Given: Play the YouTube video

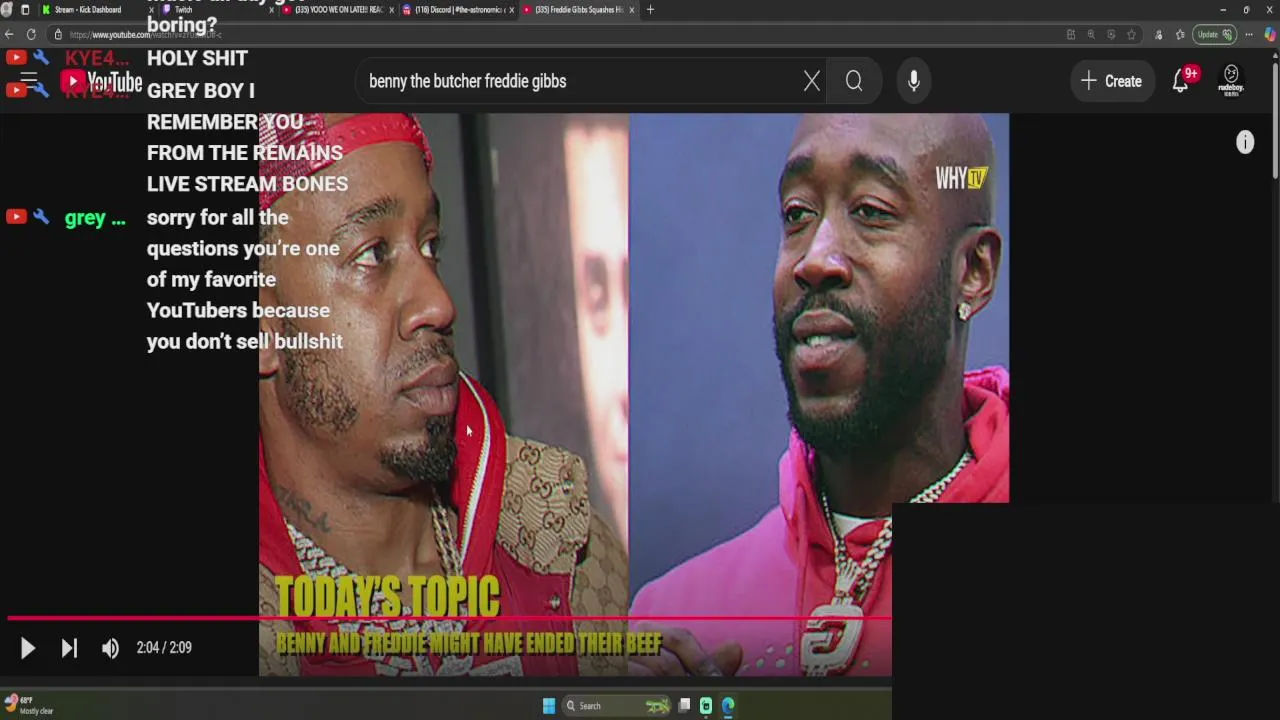Looking at the screenshot, I should 28,648.
